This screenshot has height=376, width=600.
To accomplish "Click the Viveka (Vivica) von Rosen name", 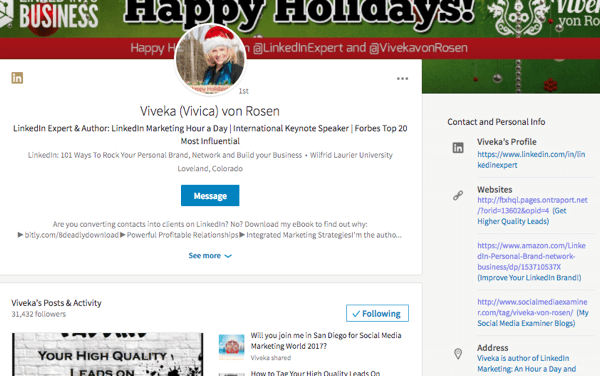I will click(x=210, y=111).
